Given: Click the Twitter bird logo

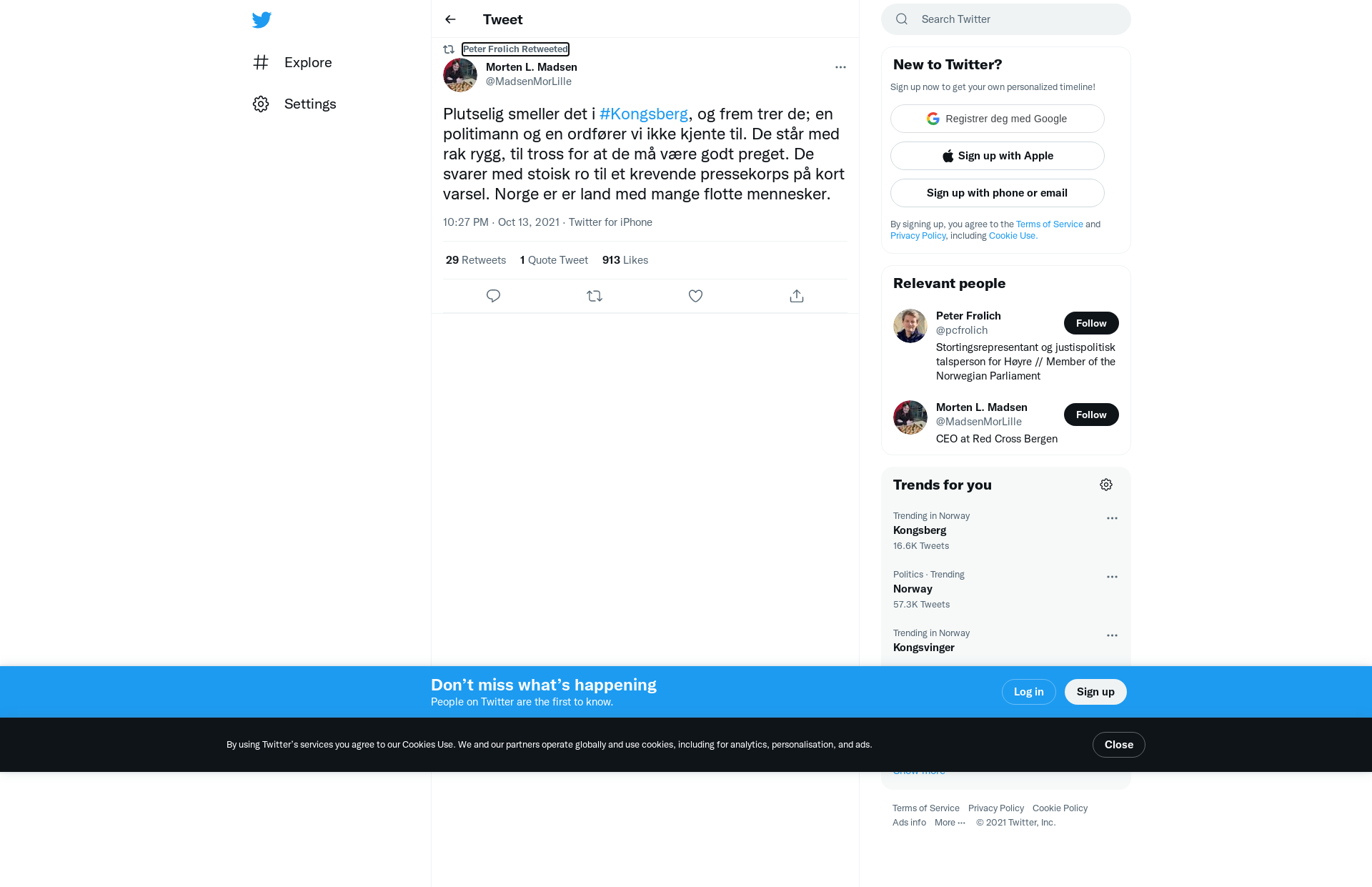Looking at the screenshot, I should pos(262,19).
